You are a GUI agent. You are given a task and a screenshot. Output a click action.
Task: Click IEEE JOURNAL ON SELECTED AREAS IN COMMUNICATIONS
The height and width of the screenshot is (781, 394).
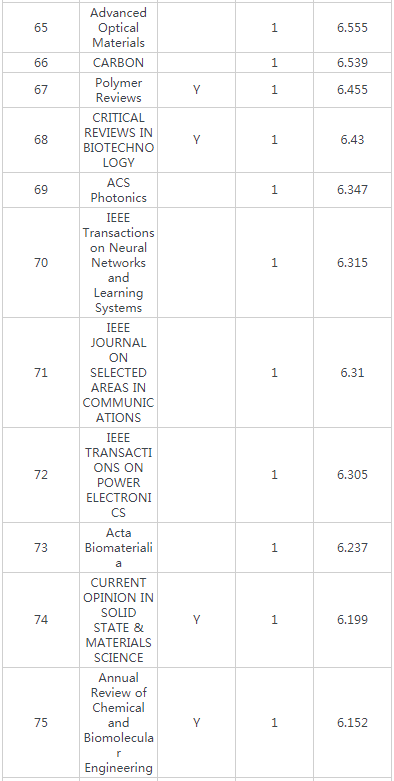coord(119,373)
